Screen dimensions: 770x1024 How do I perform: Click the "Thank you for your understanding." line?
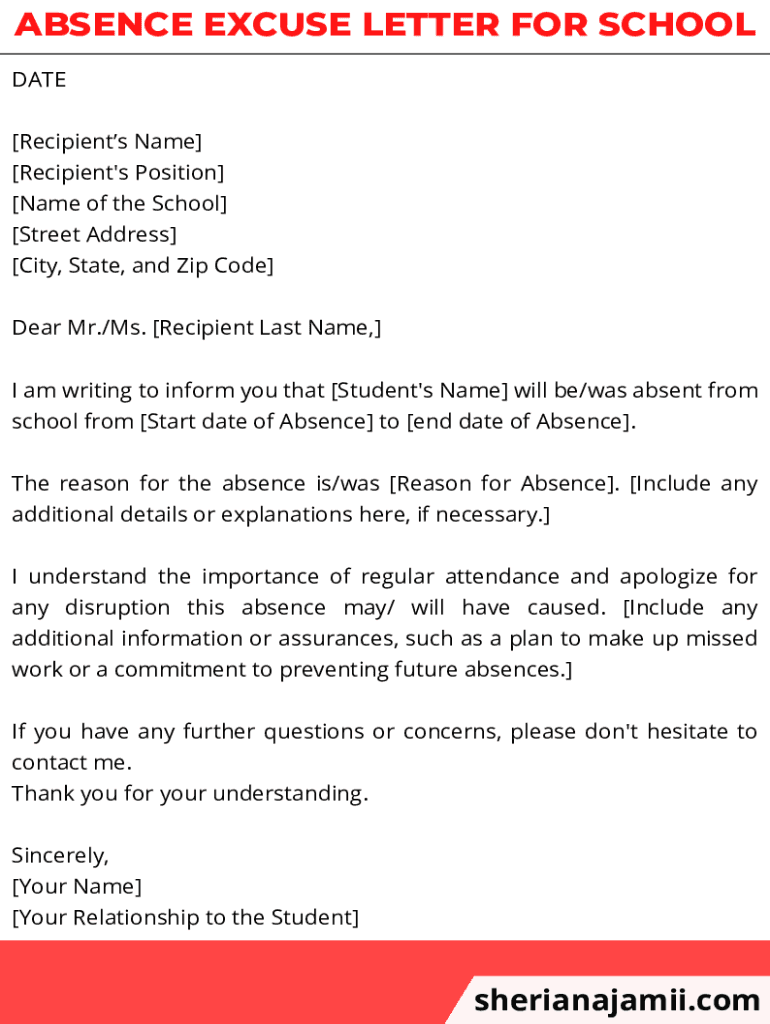190,794
